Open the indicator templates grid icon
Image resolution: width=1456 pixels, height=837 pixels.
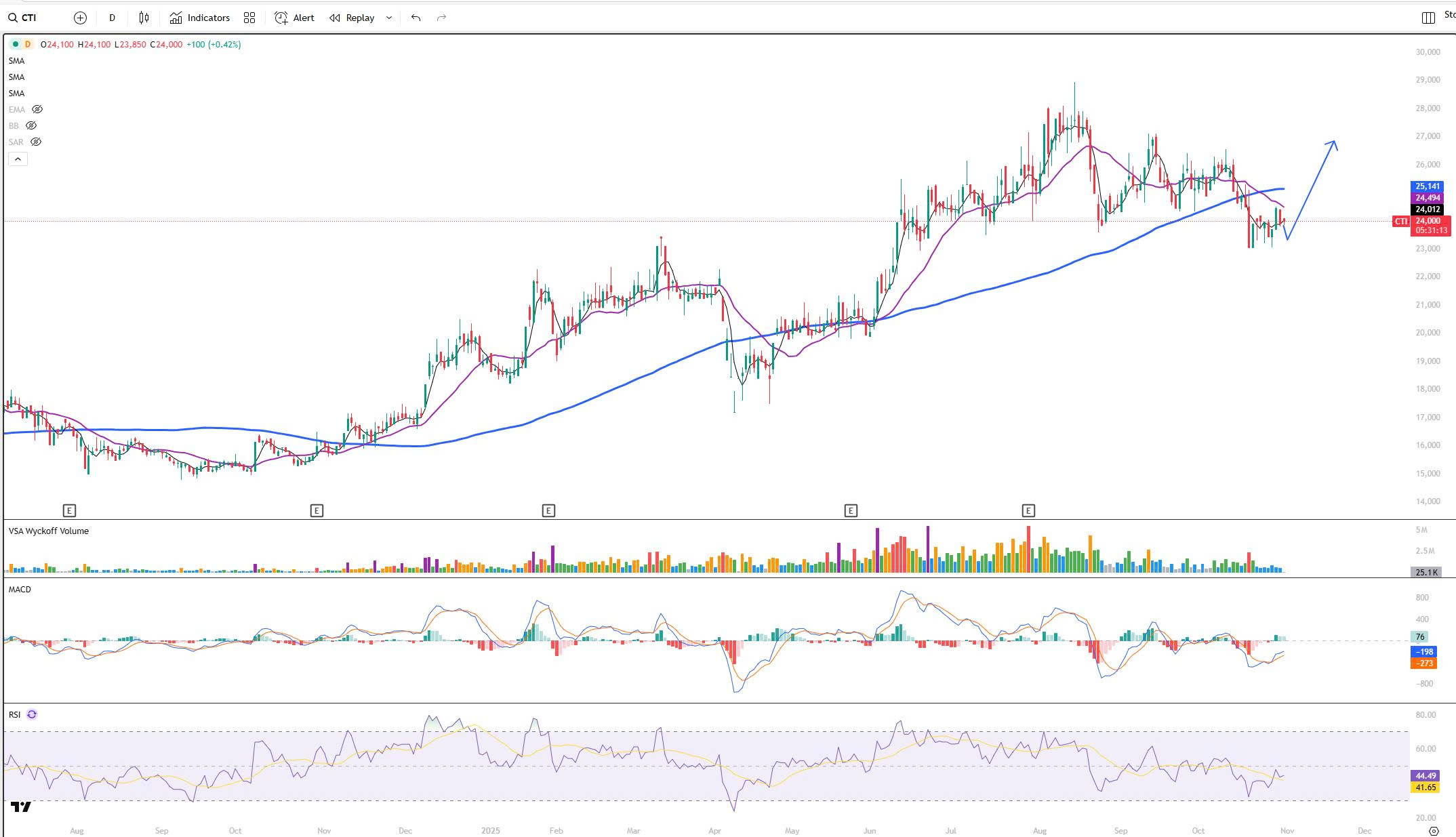point(249,18)
